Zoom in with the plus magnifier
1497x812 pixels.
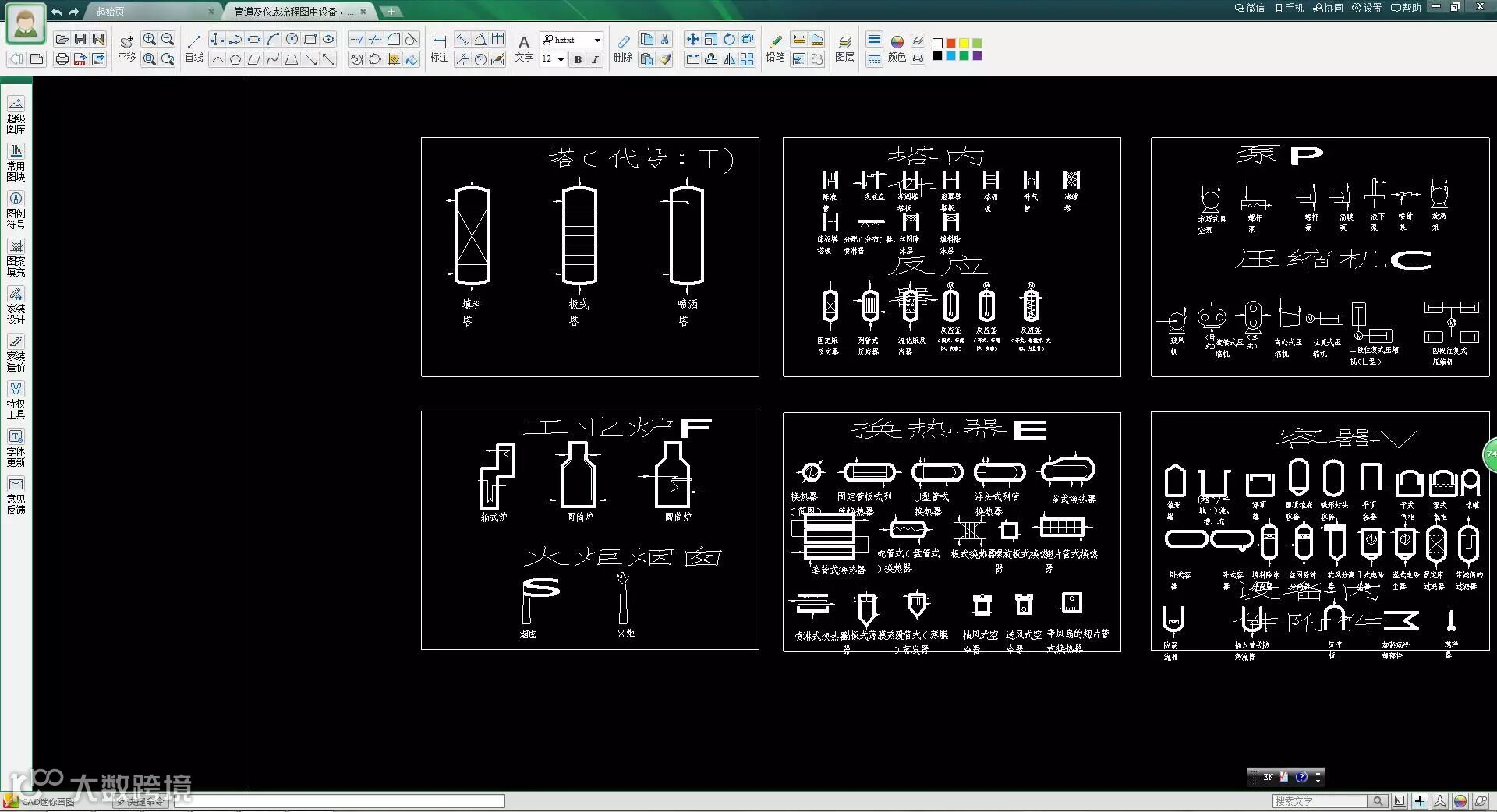click(x=149, y=39)
